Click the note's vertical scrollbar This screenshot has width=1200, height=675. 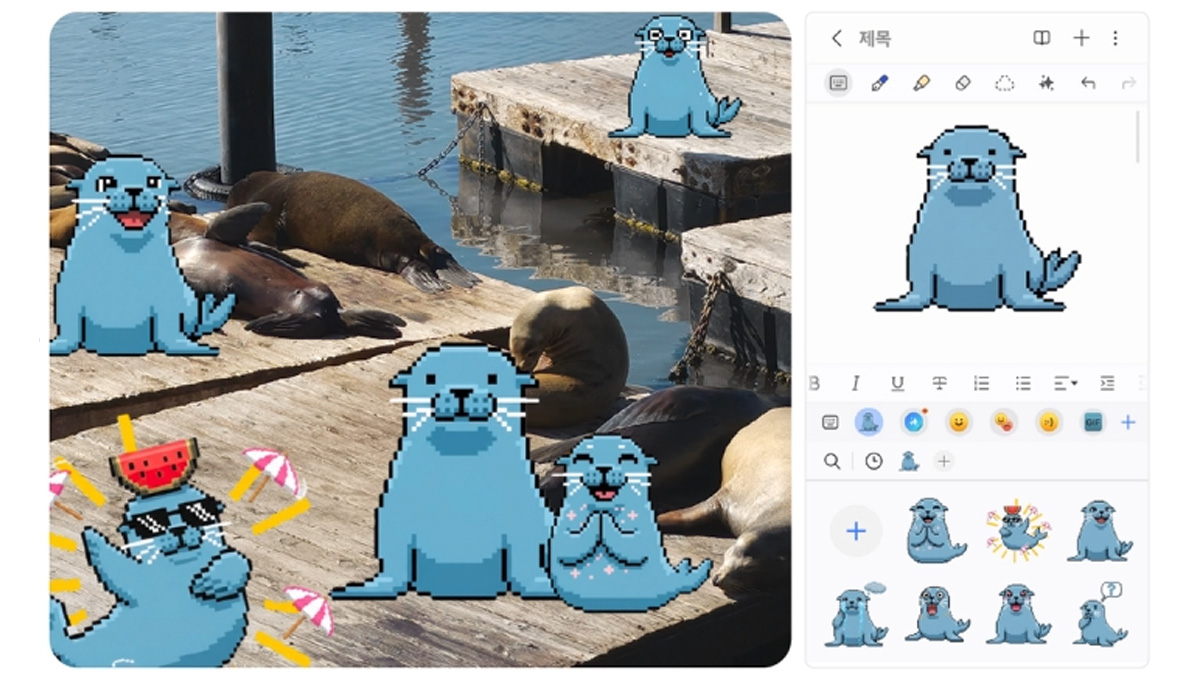(1137, 137)
